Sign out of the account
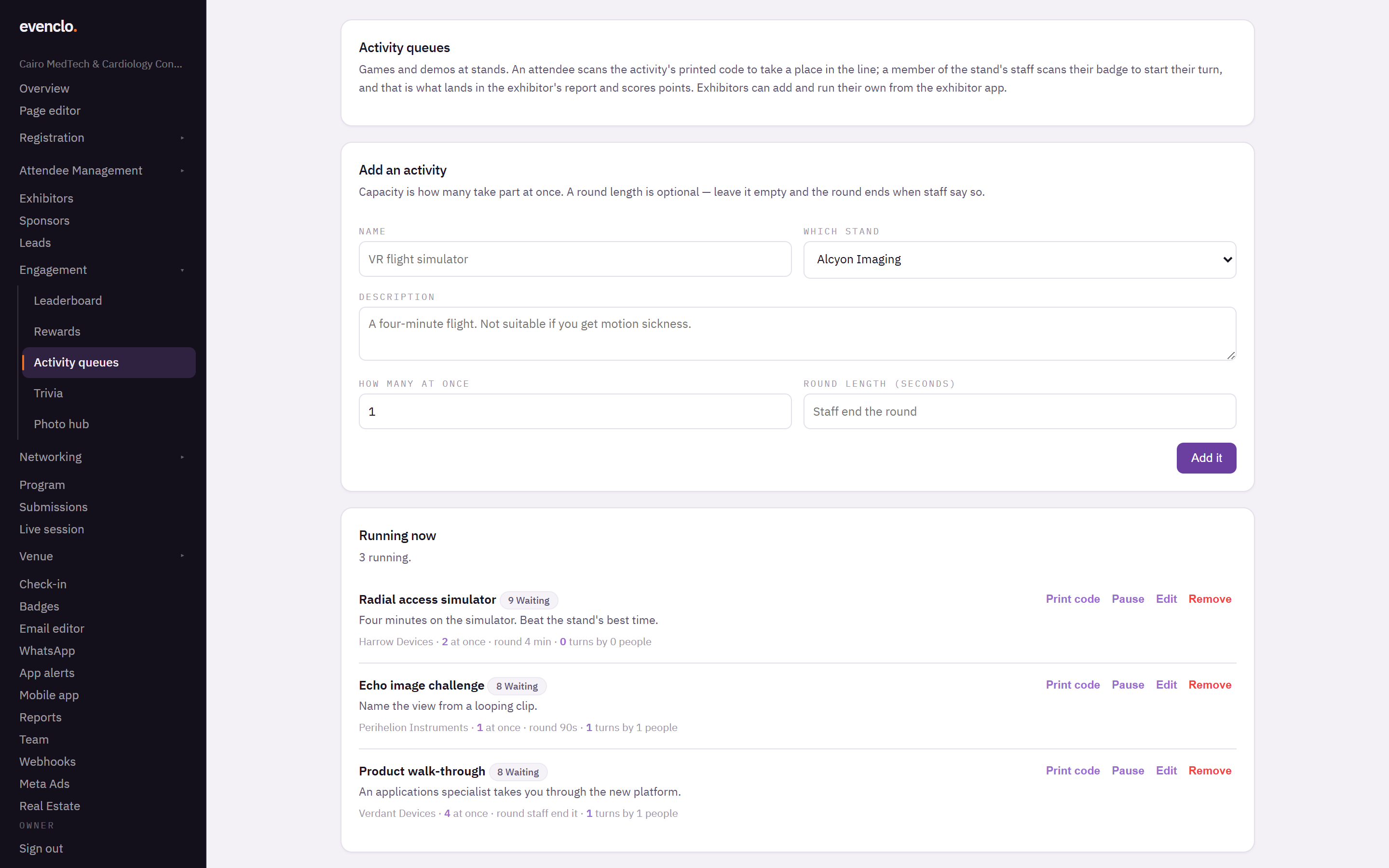 coord(41,849)
